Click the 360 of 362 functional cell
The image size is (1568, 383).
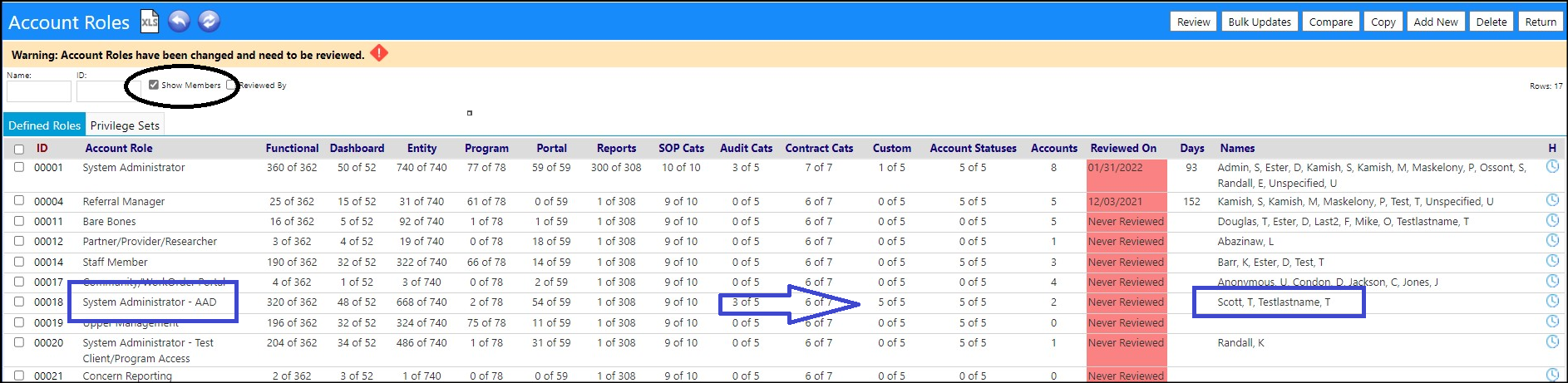pyautogui.click(x=292, y=167)
